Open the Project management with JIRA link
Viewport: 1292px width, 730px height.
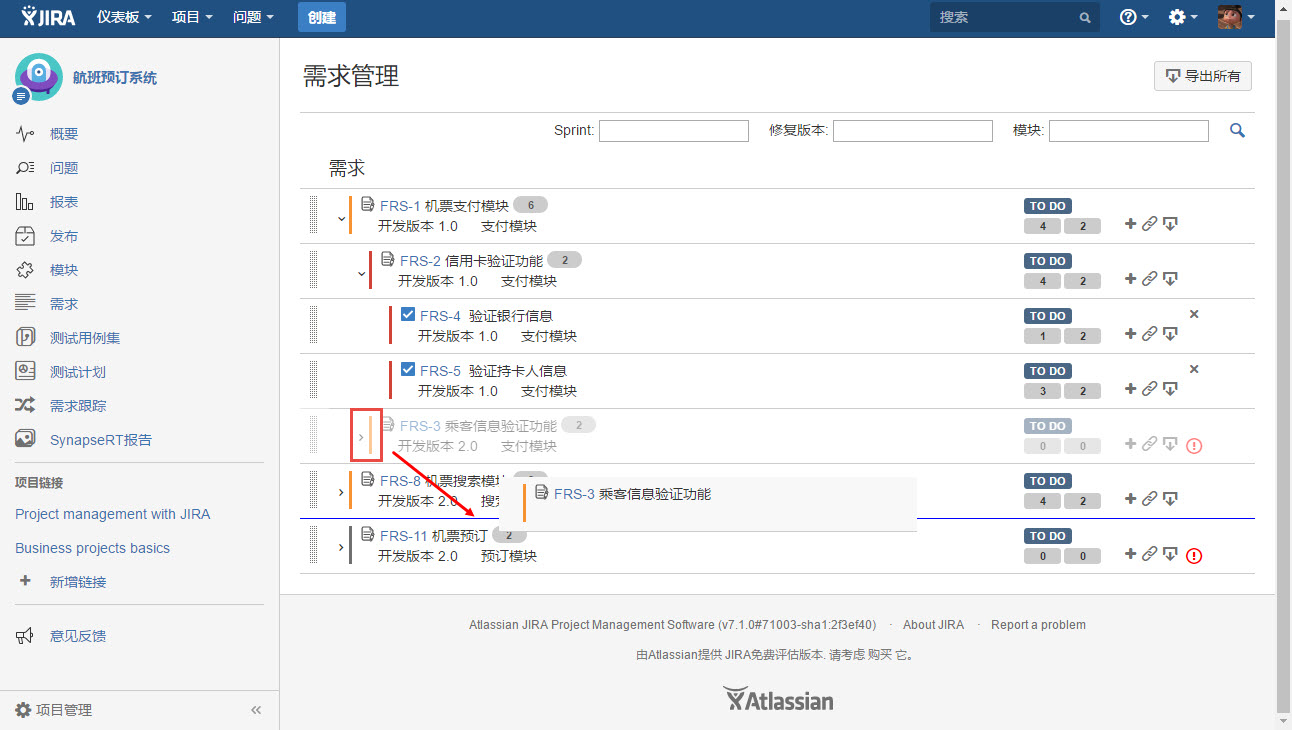click(113, 514)
